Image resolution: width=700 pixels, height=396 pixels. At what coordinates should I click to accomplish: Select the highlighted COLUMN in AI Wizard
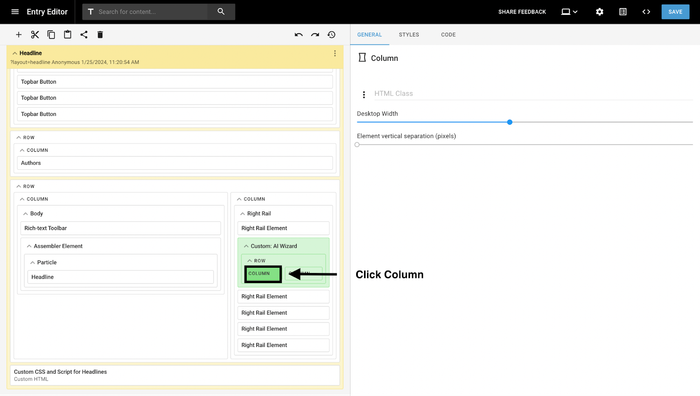click(263, 274)
